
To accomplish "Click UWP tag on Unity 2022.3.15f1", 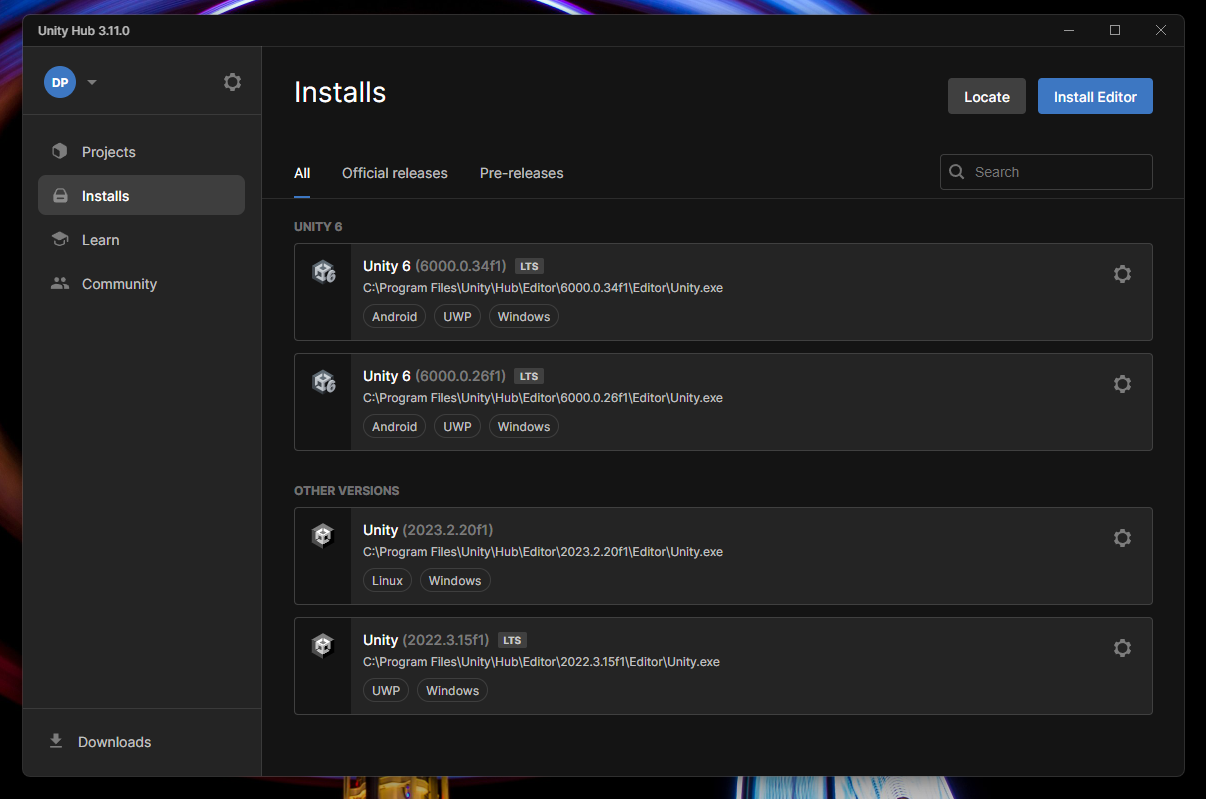I will point(386,691).
